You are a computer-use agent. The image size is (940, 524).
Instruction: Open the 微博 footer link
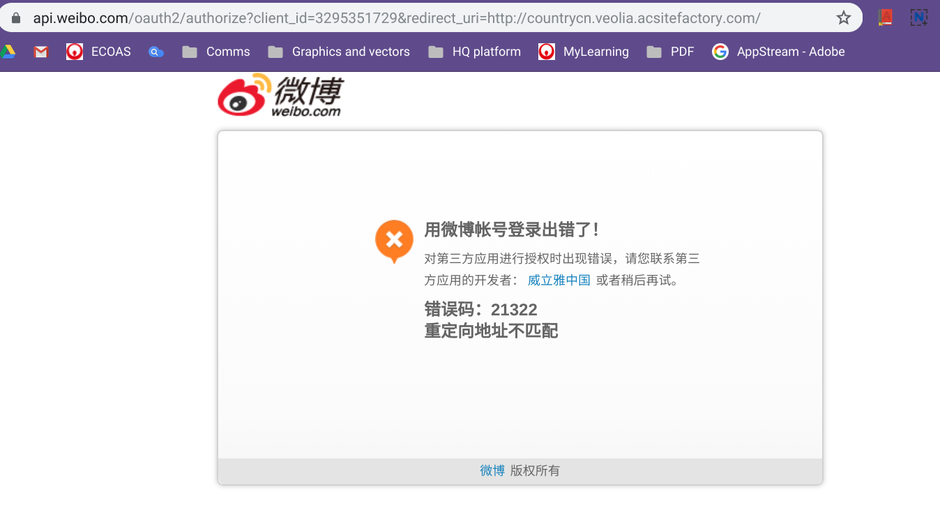[492, 471]
